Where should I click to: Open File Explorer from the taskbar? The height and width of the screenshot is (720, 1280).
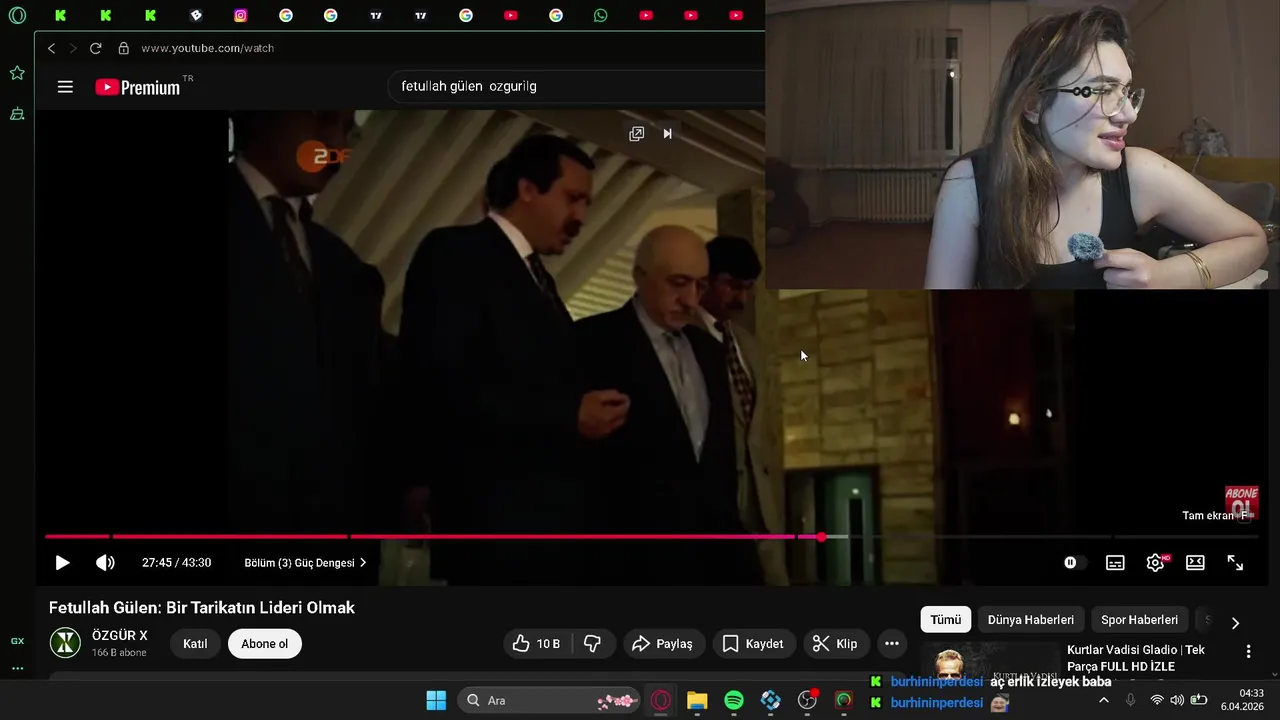[697, 700]
